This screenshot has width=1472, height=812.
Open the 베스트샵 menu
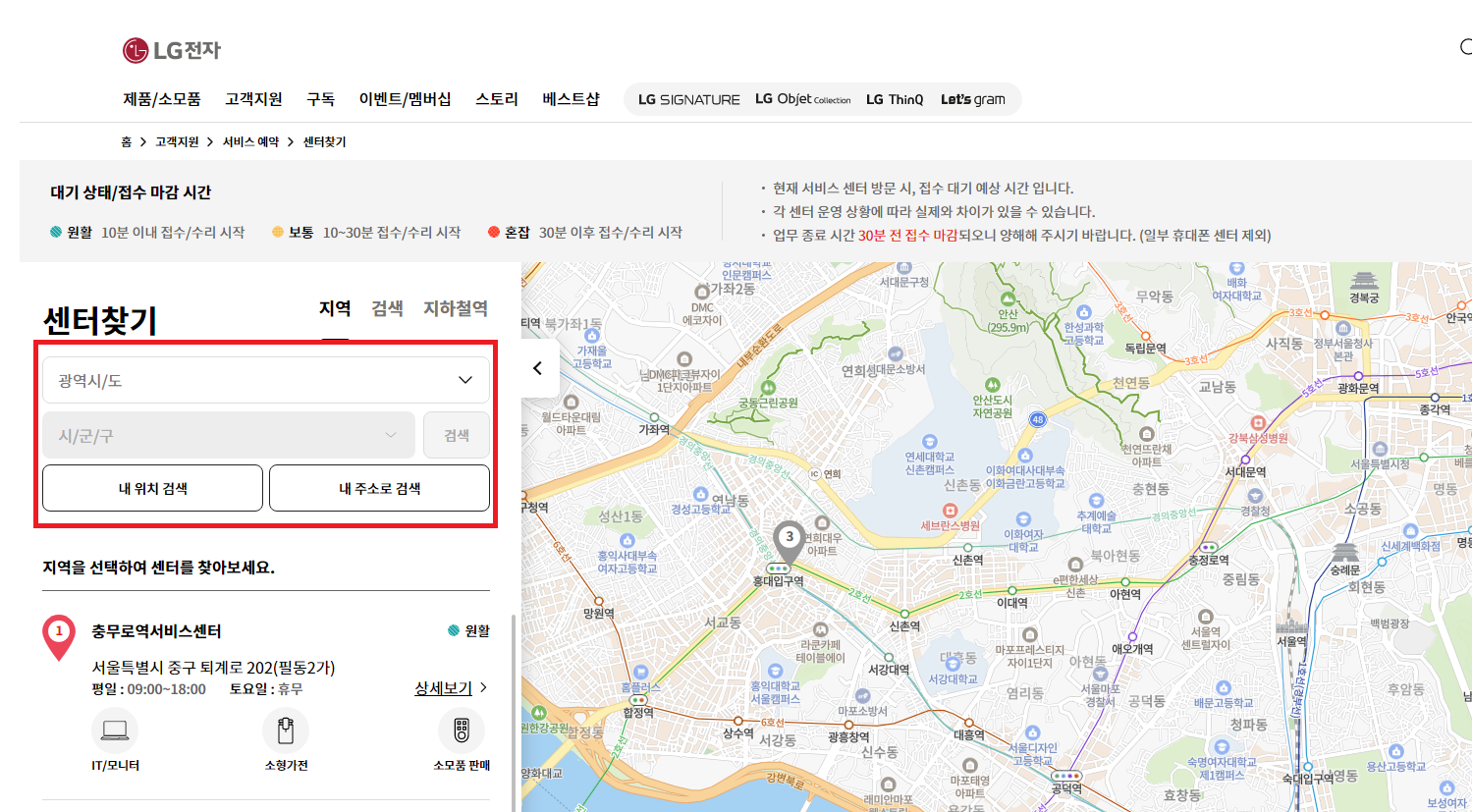572,99
